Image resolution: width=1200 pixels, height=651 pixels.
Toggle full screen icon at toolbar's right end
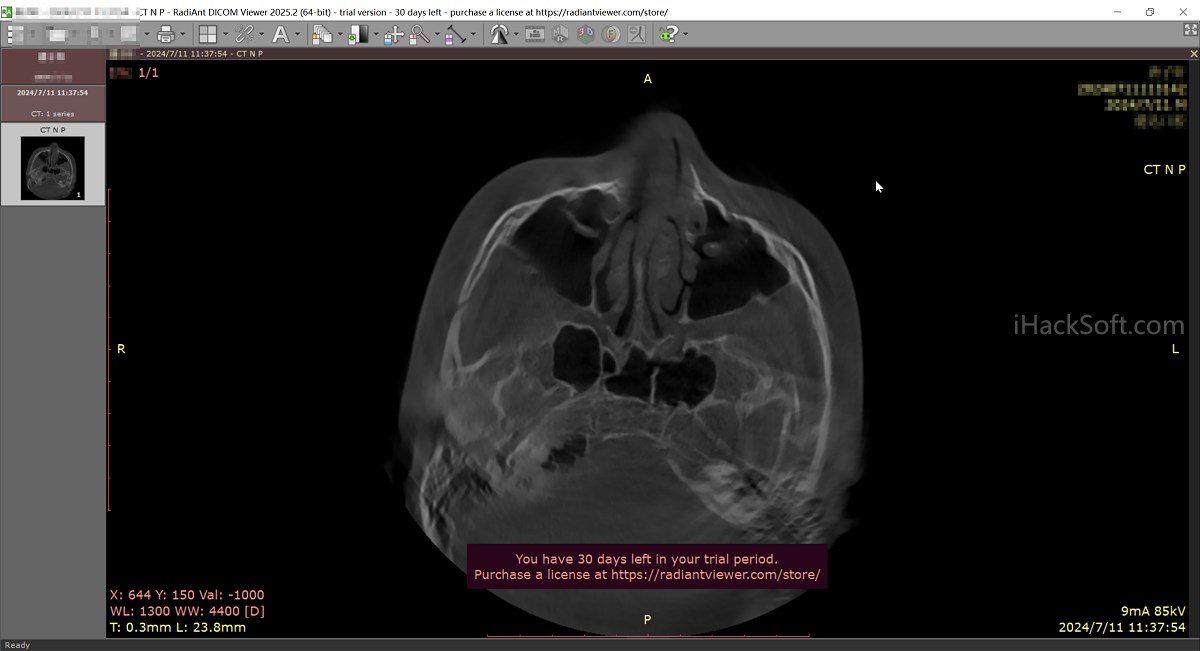coord(1190,31)
